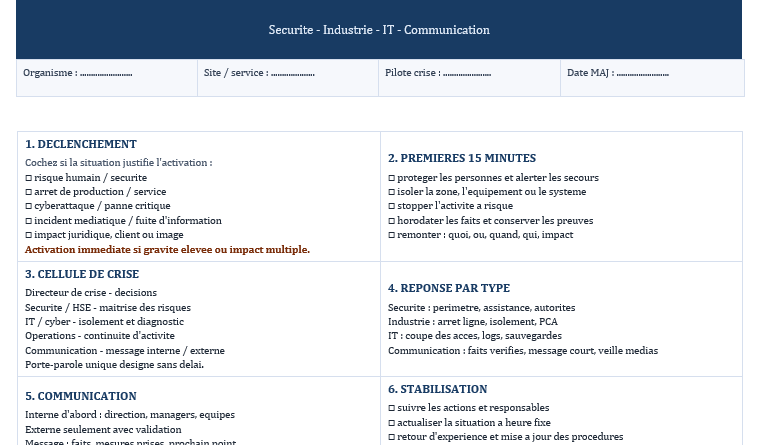Check 'proteger les personnes et alerter les secours'
Image resolution: width=760 pixels, height=445 pixels.
tap(392, 178)
